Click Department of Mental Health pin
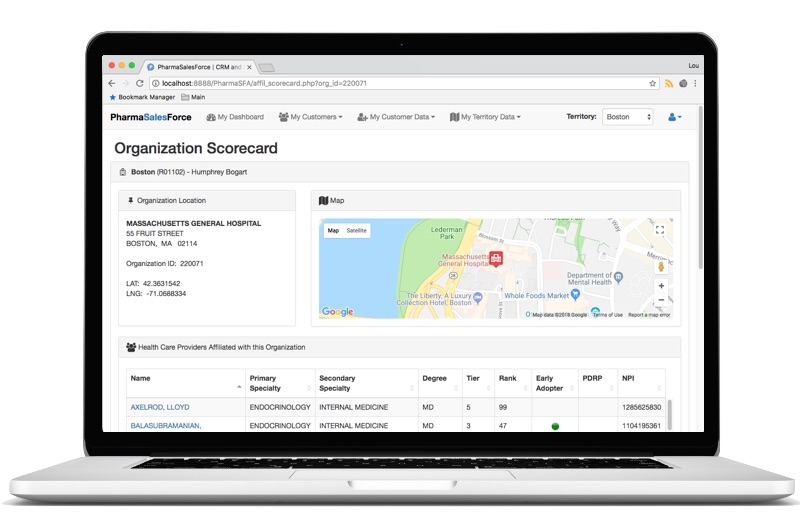 click(618, 278)
